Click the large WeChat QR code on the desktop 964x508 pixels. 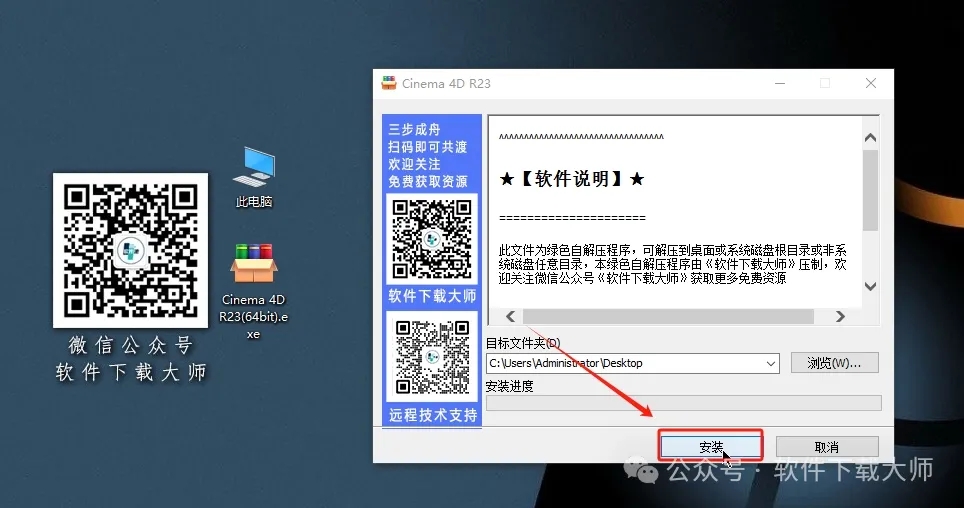tap(130, 250)
